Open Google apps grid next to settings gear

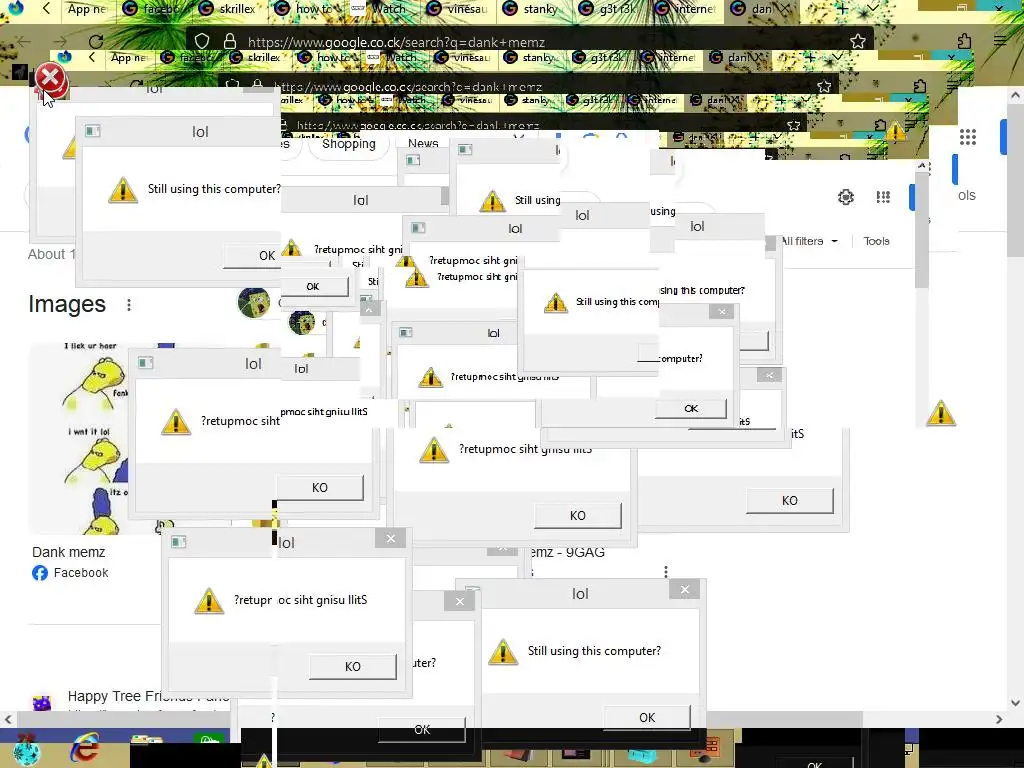pos(883,197)
